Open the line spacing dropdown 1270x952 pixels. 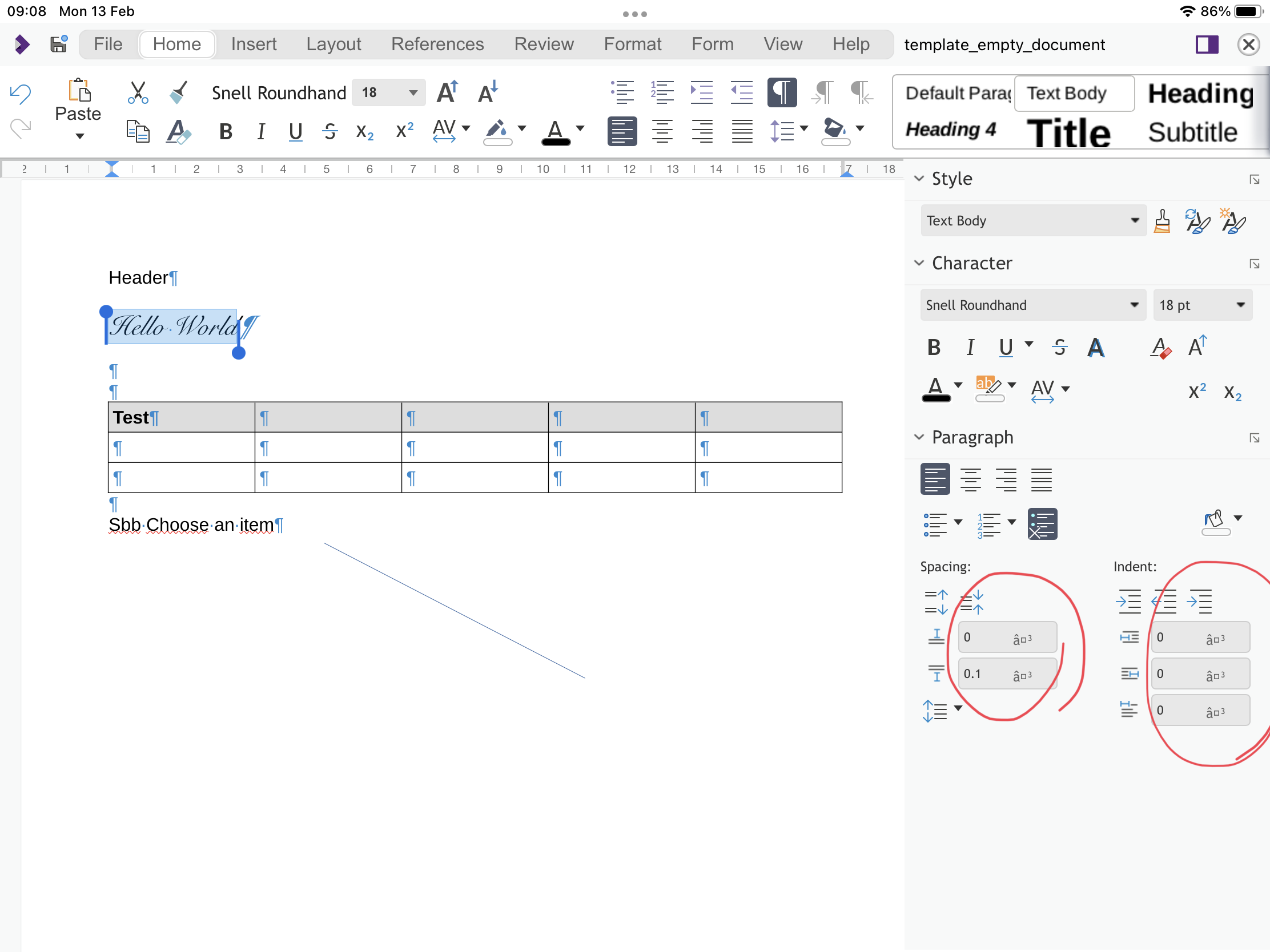pos(789,131)
